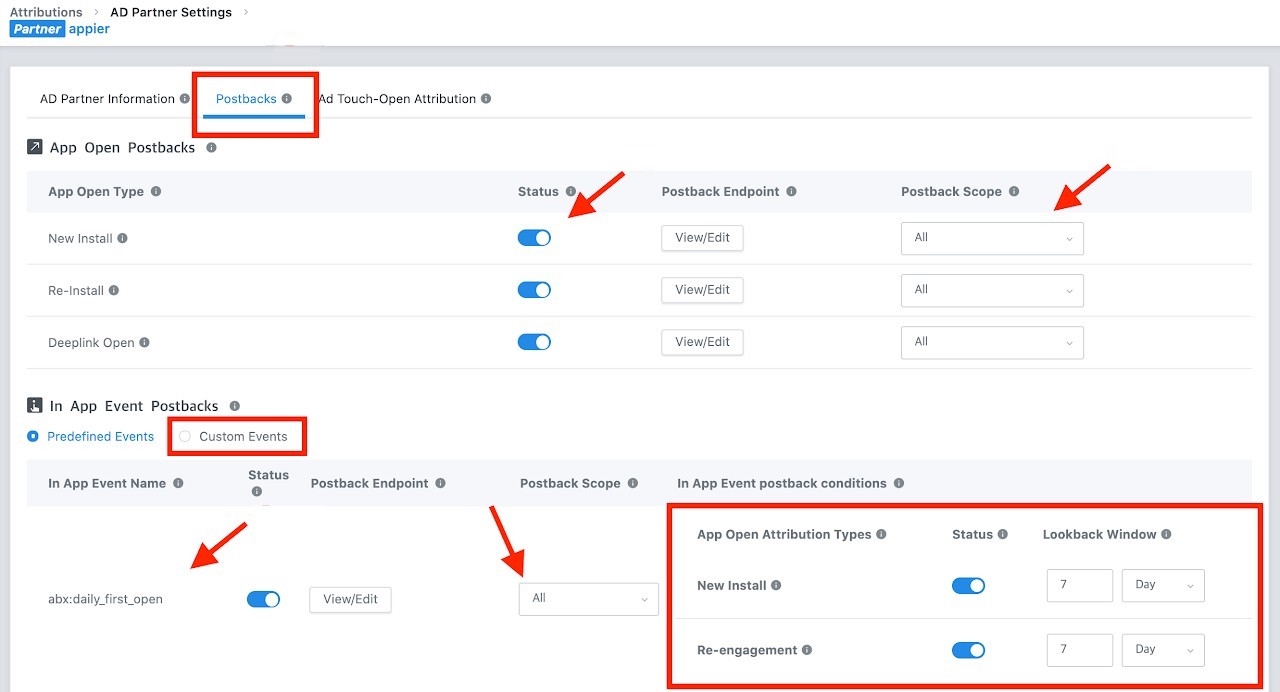Switch to AD Partner Information tab
The image size is (1280, 692).
pyautogui.click(x=107, y=99)
